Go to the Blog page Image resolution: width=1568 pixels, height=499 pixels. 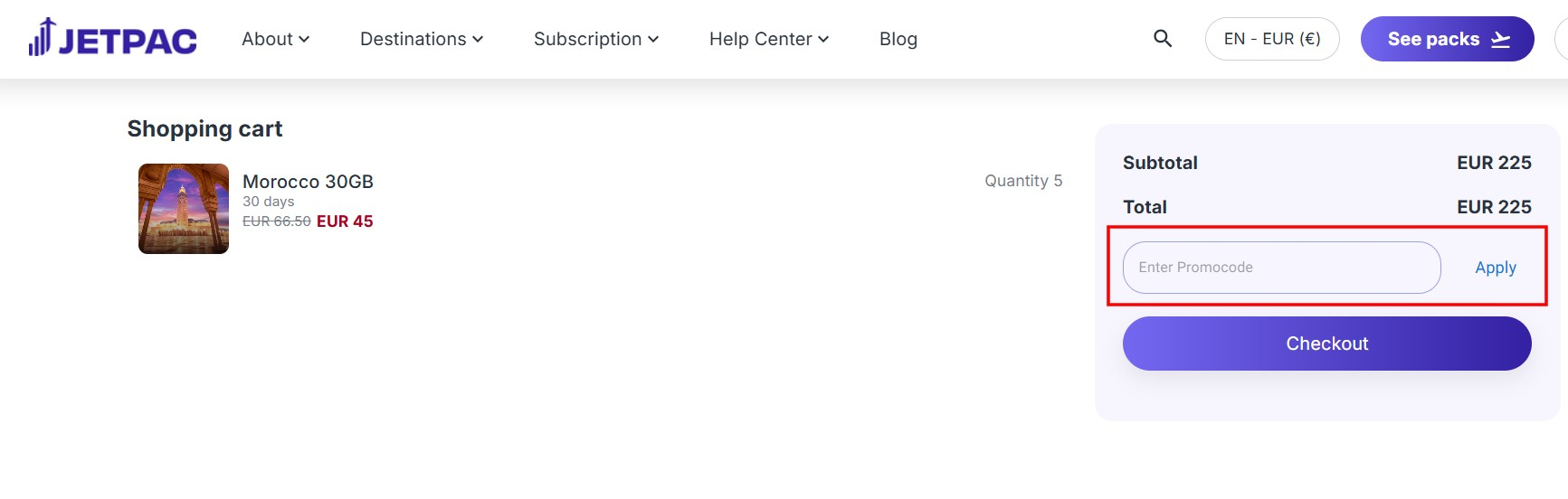[898, 40]
